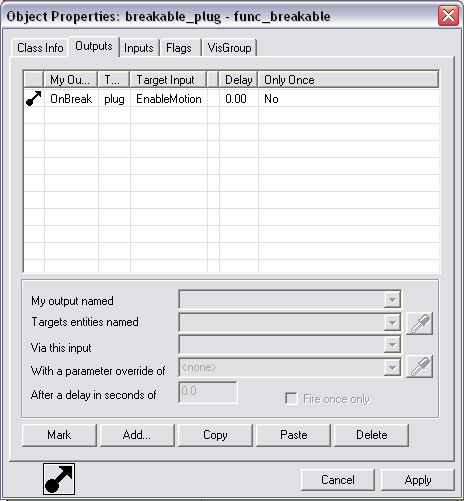This screenshot has height=501, width=464.
Task: Click the Add... button
Action: 137,435
